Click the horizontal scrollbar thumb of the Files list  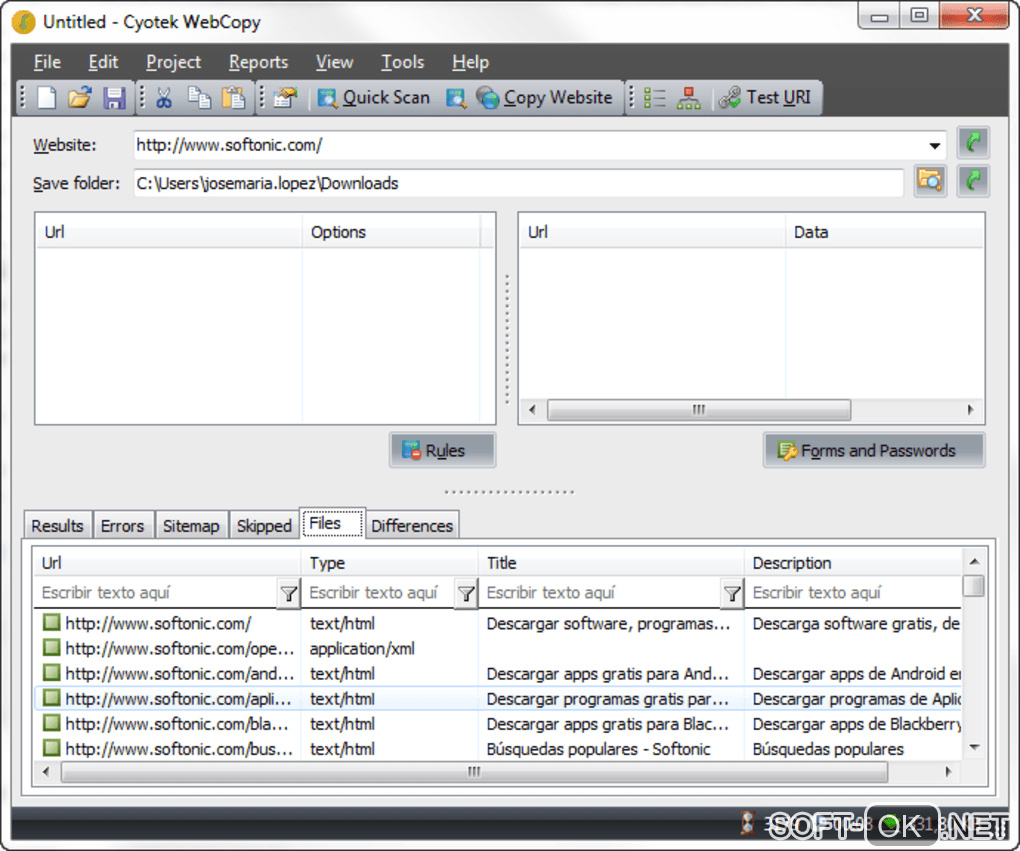474,772
